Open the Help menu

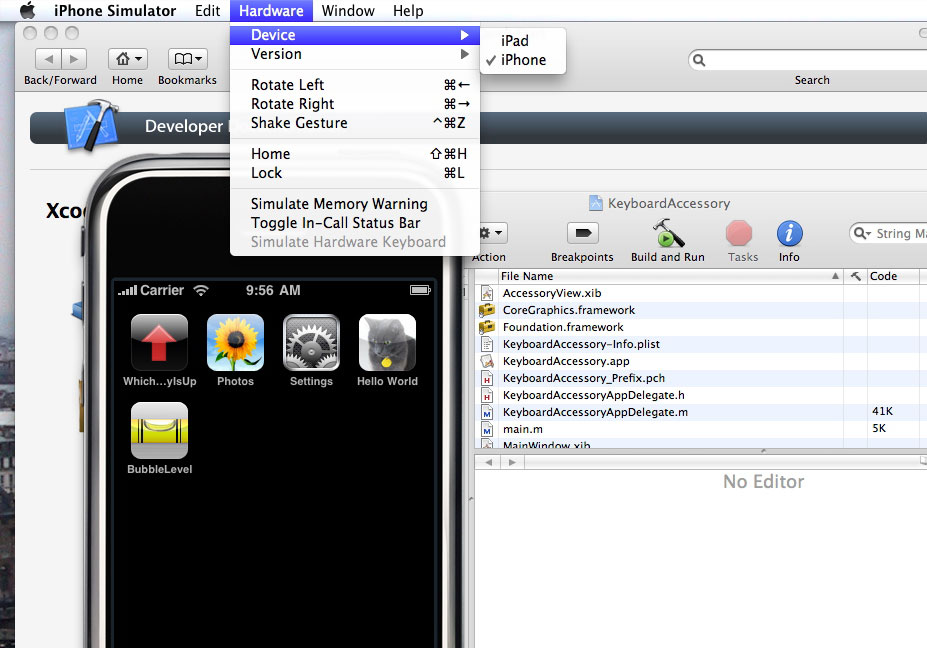pos(408,11)
